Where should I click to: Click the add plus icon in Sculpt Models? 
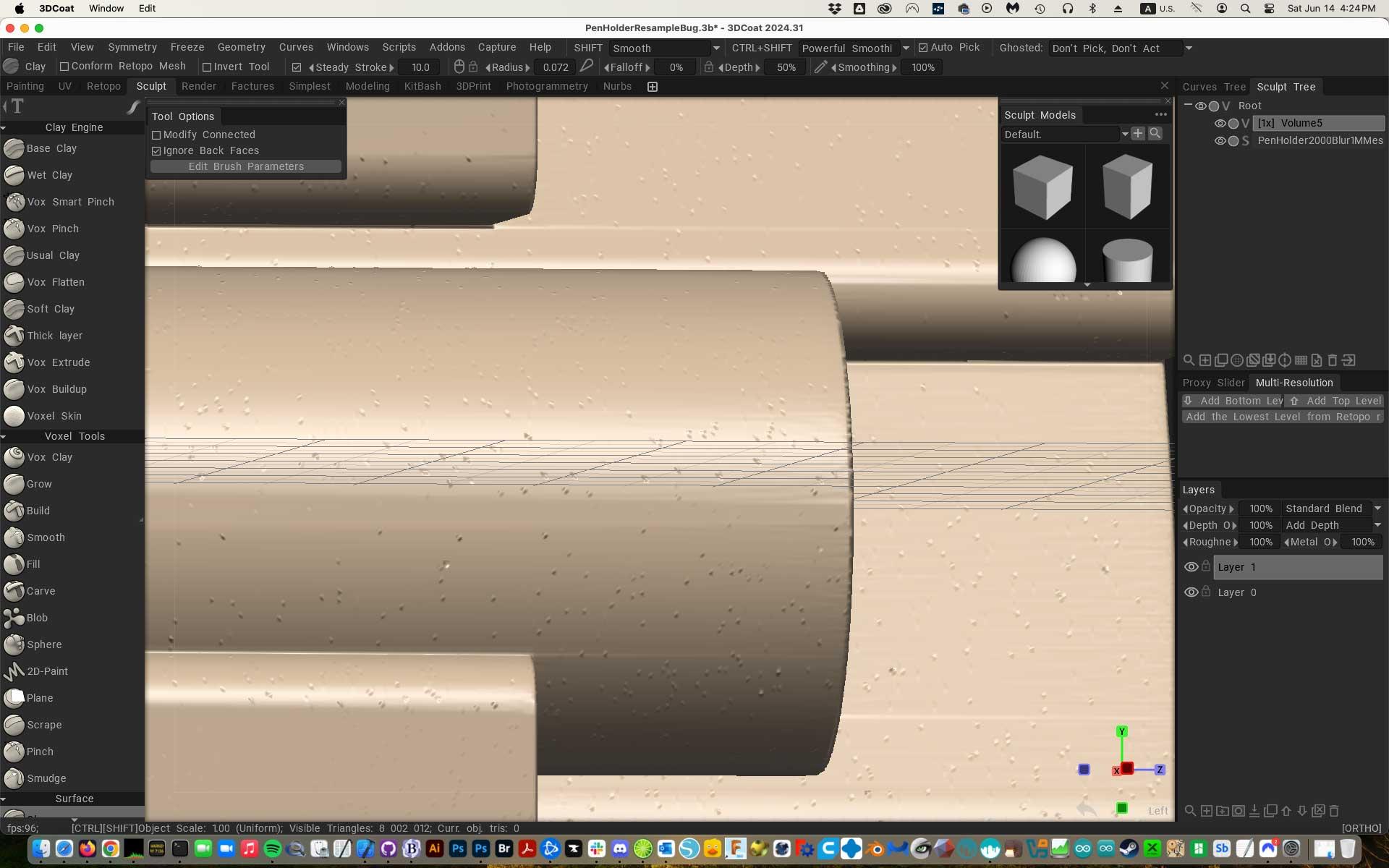[x=1138, y=134]
